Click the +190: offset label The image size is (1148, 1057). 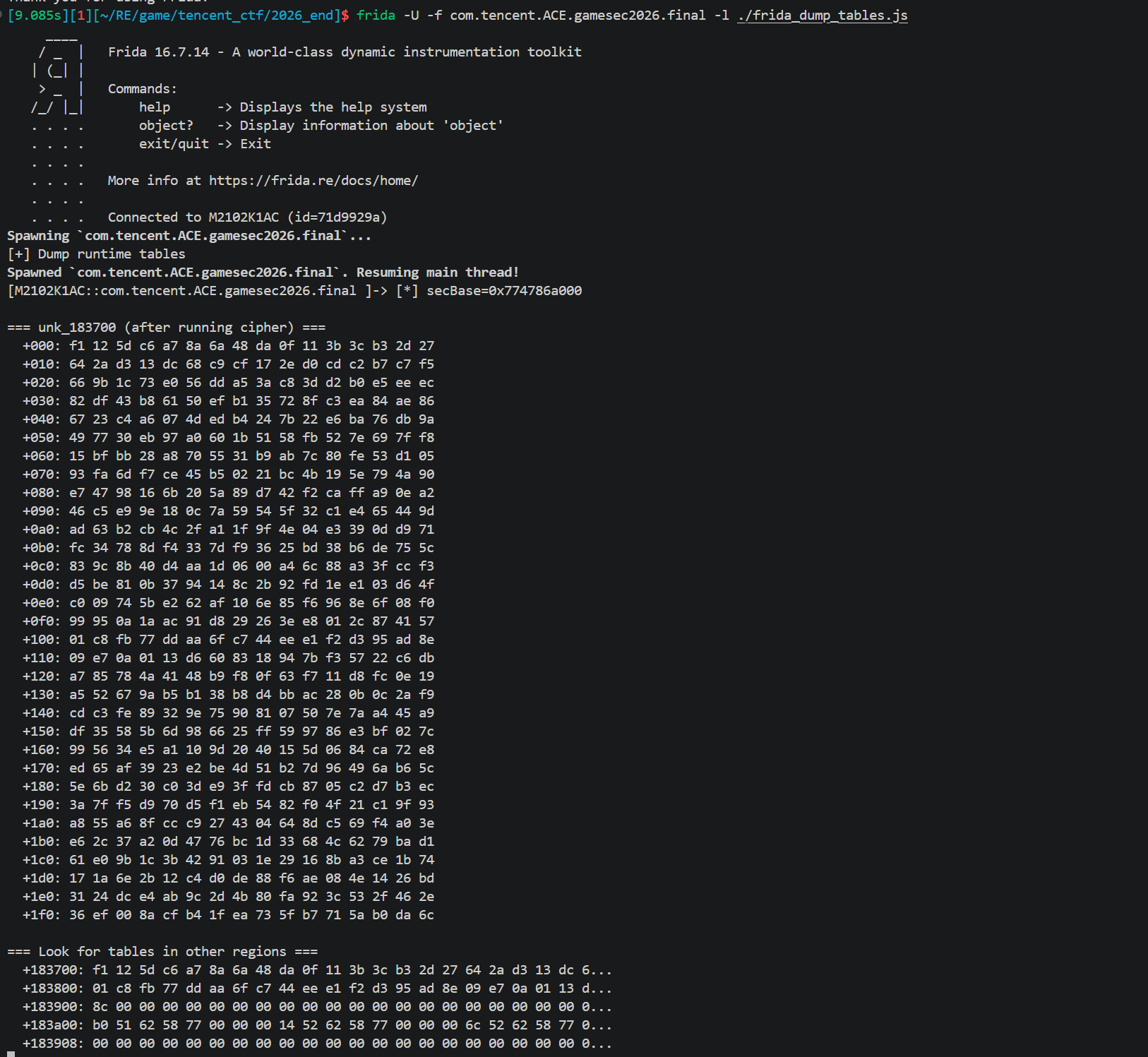click(42, 805)
